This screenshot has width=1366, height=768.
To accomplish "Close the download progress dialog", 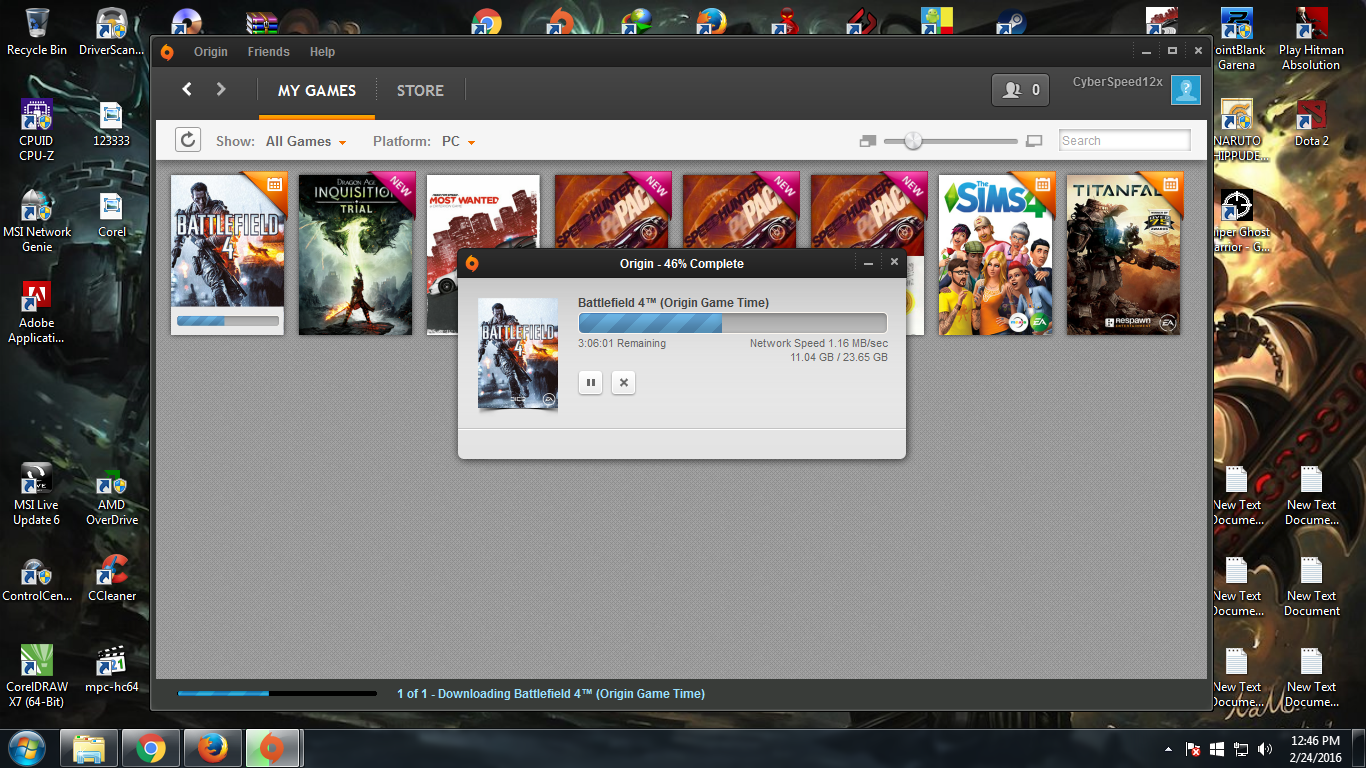I will tap(894, 262).
